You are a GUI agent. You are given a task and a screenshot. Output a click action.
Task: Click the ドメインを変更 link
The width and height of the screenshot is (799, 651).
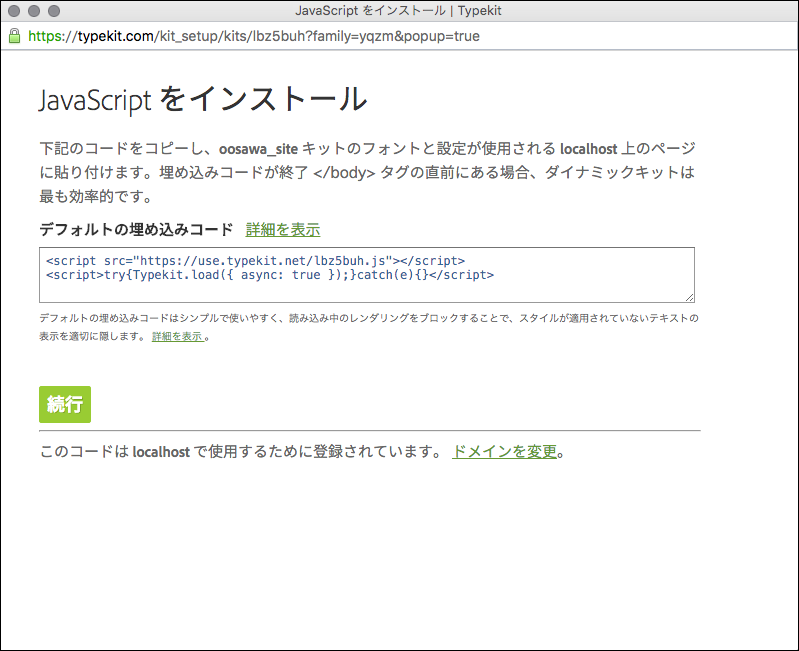point(504,451)
